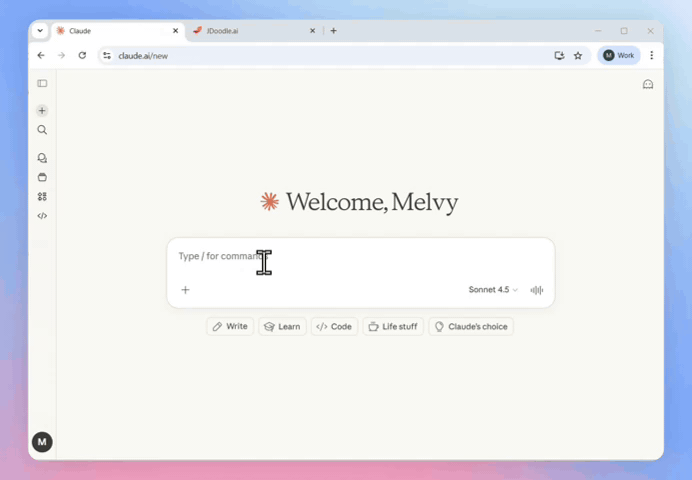Expand the Sonnet 4.5 model selector

pyautogui.click(x=493, y=290)
